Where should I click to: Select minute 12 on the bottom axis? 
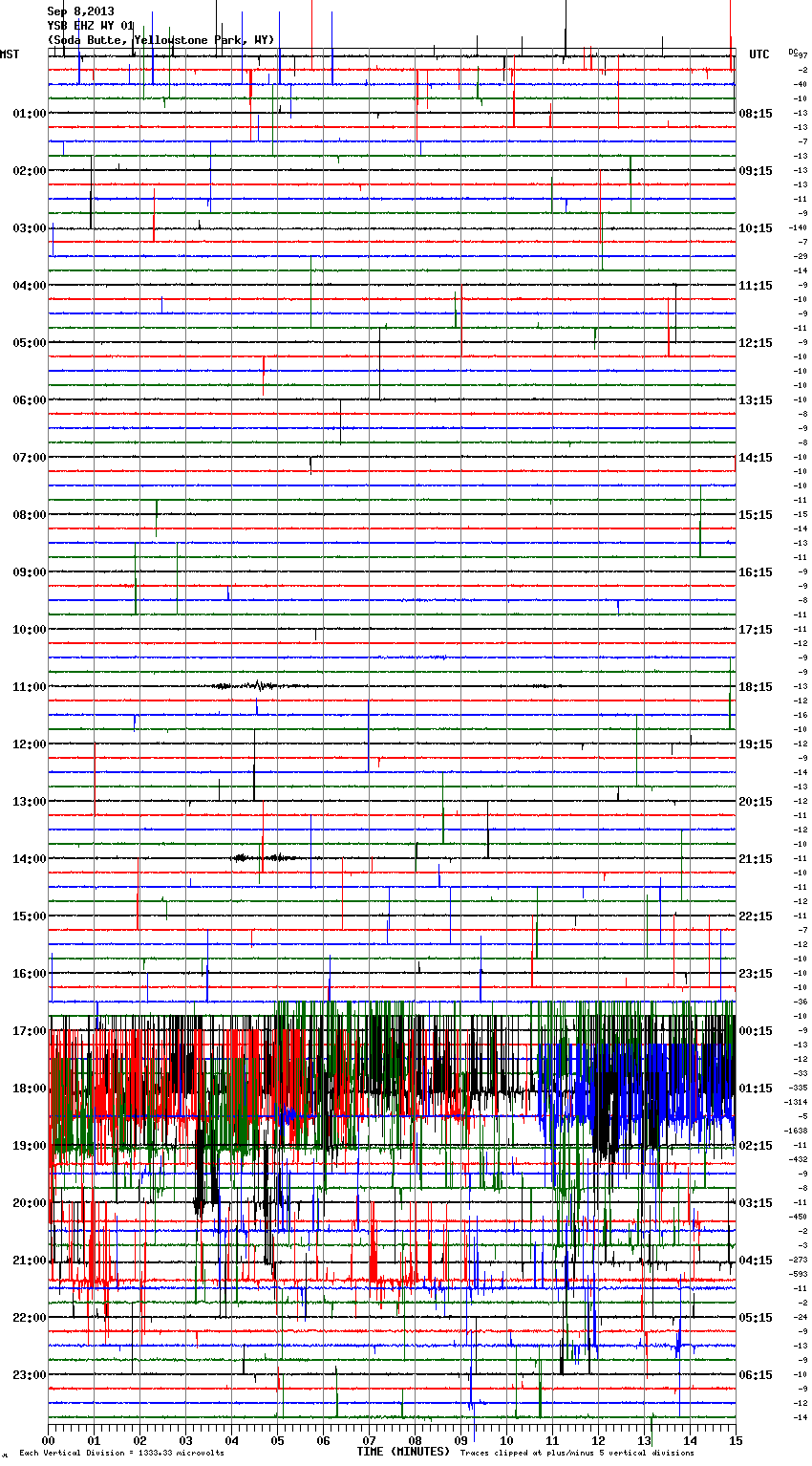(x=598, y=1440)
